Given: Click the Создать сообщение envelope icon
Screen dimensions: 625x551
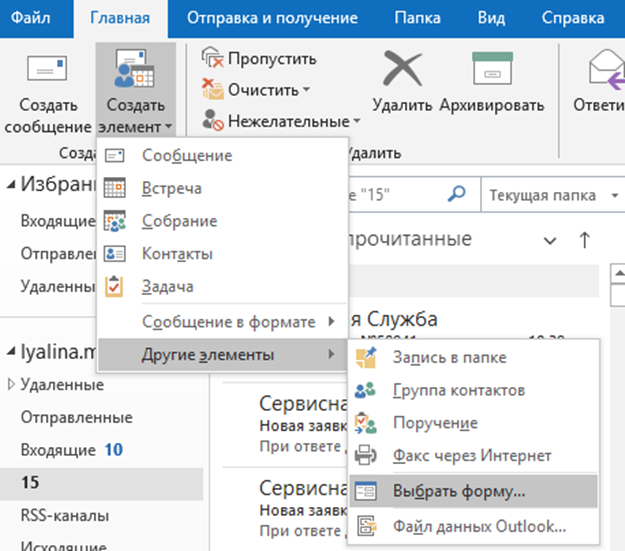Looking at the screenshot, I should coord(47,68).
